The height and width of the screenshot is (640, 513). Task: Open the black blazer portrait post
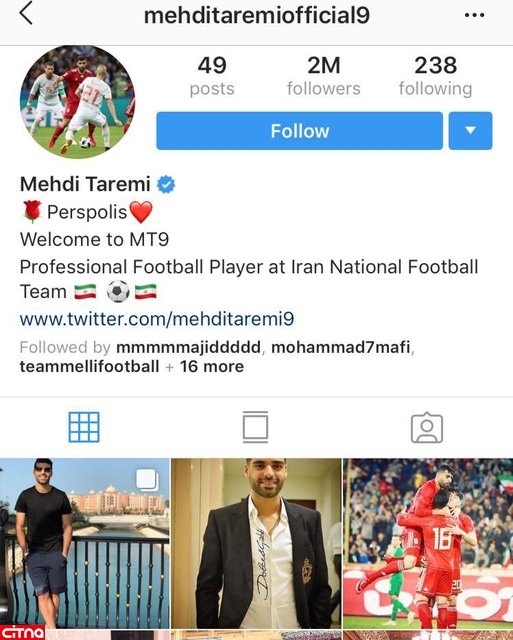point(256,543)
